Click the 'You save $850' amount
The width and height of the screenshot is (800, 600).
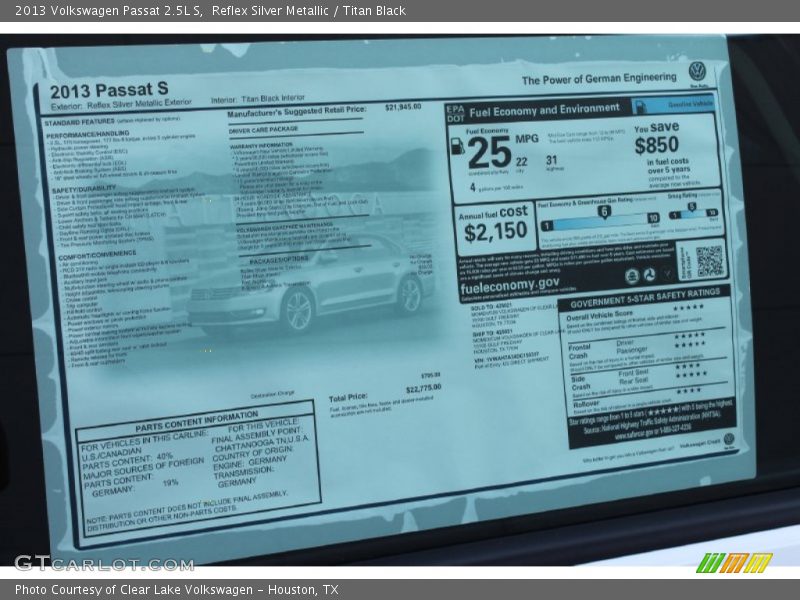tap(657, 145)
